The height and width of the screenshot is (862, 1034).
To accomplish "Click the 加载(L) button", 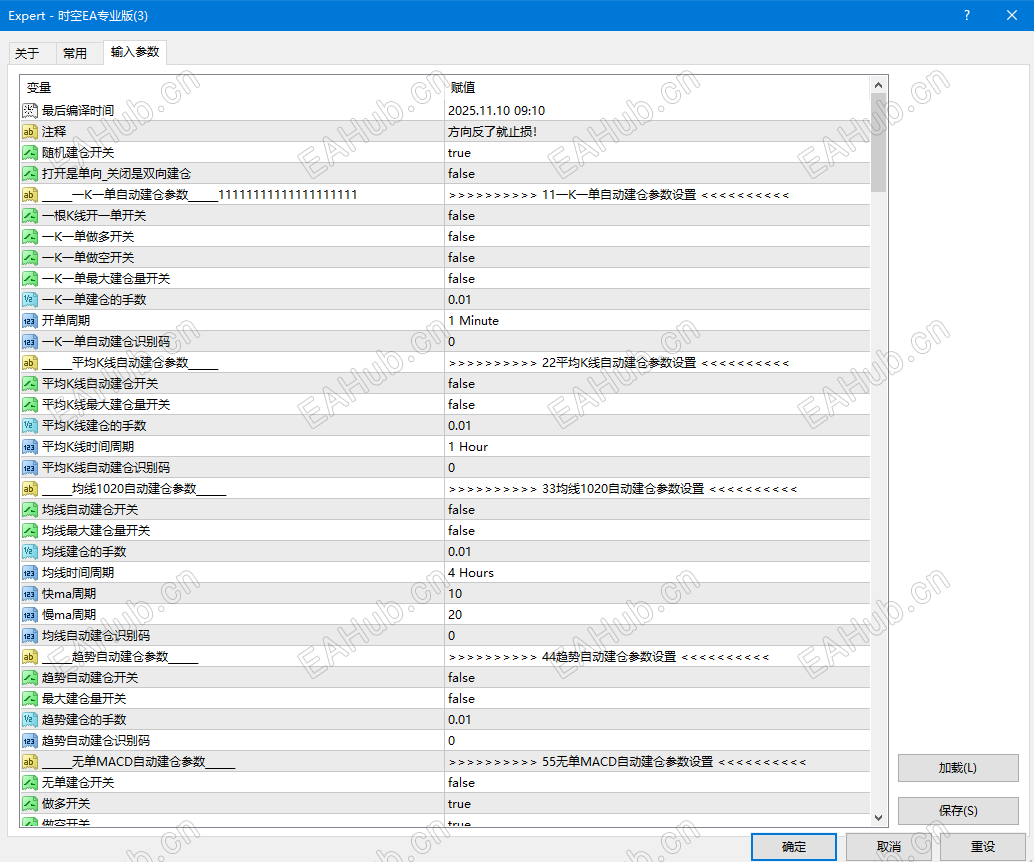I will click(x=958, y=768).
